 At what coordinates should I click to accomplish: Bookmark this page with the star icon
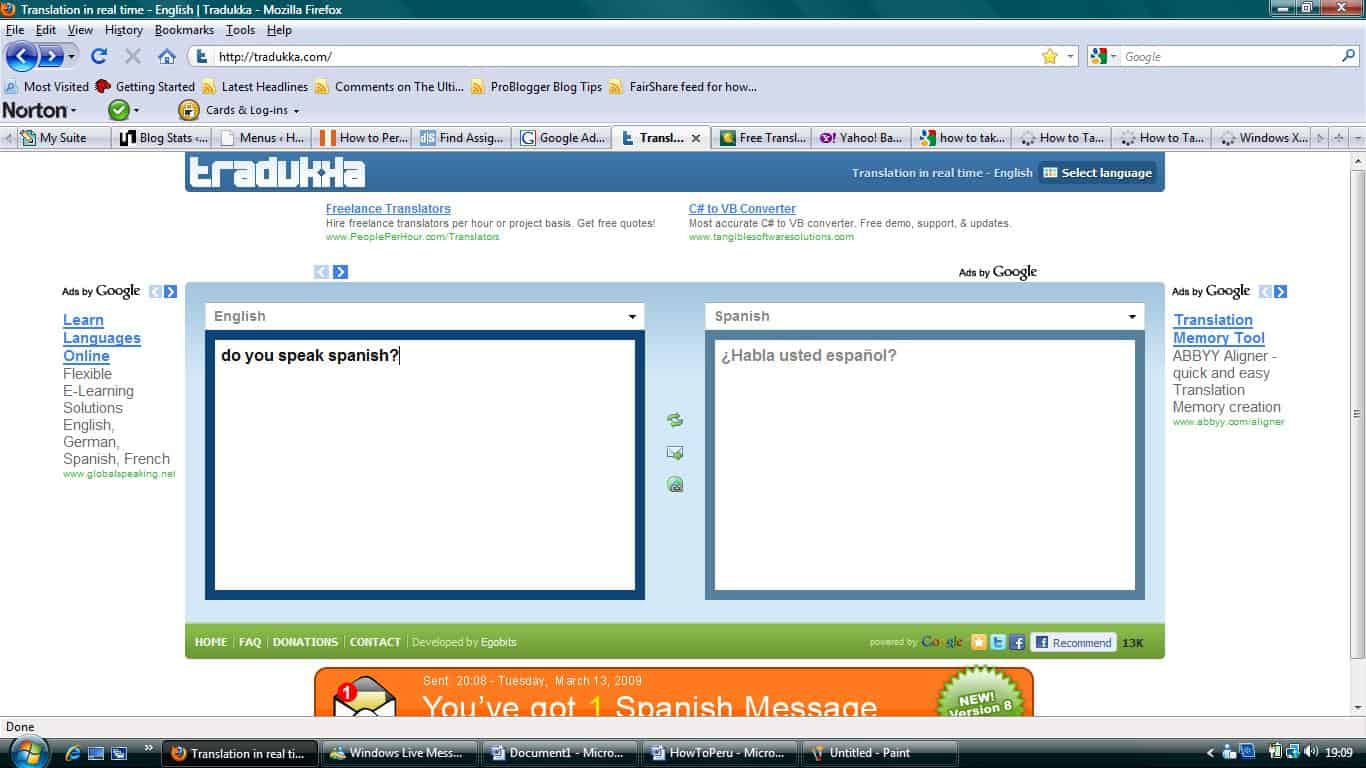(x=1049, y=57)
